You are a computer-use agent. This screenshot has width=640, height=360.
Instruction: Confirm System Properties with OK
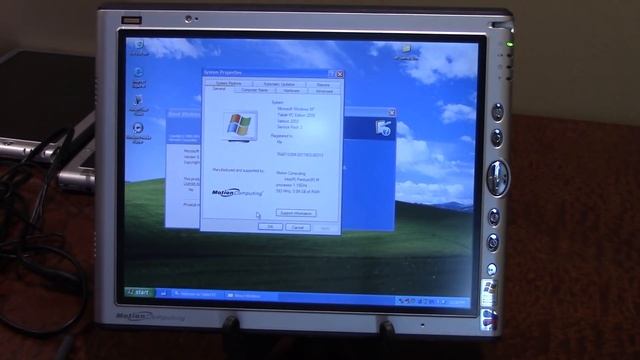click(270, 227)
